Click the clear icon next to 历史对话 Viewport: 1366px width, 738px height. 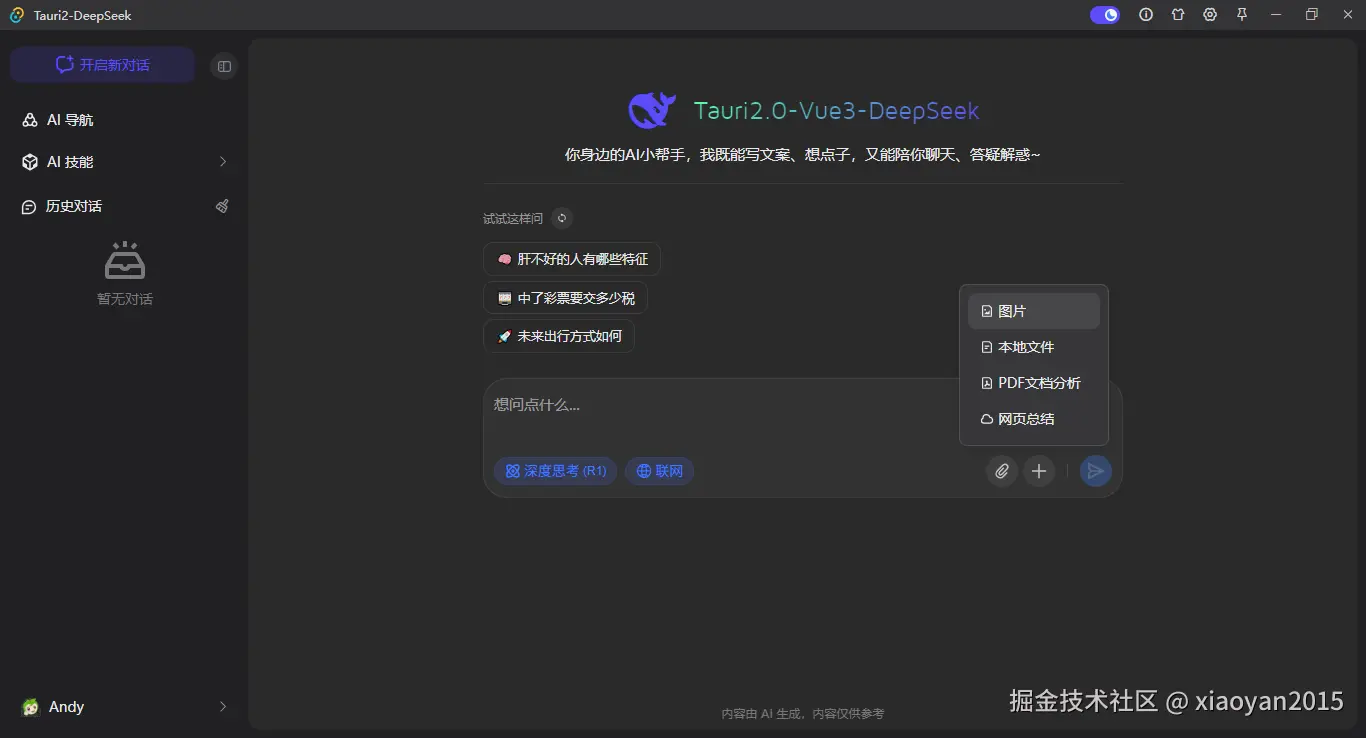click(x=222, y=206)
